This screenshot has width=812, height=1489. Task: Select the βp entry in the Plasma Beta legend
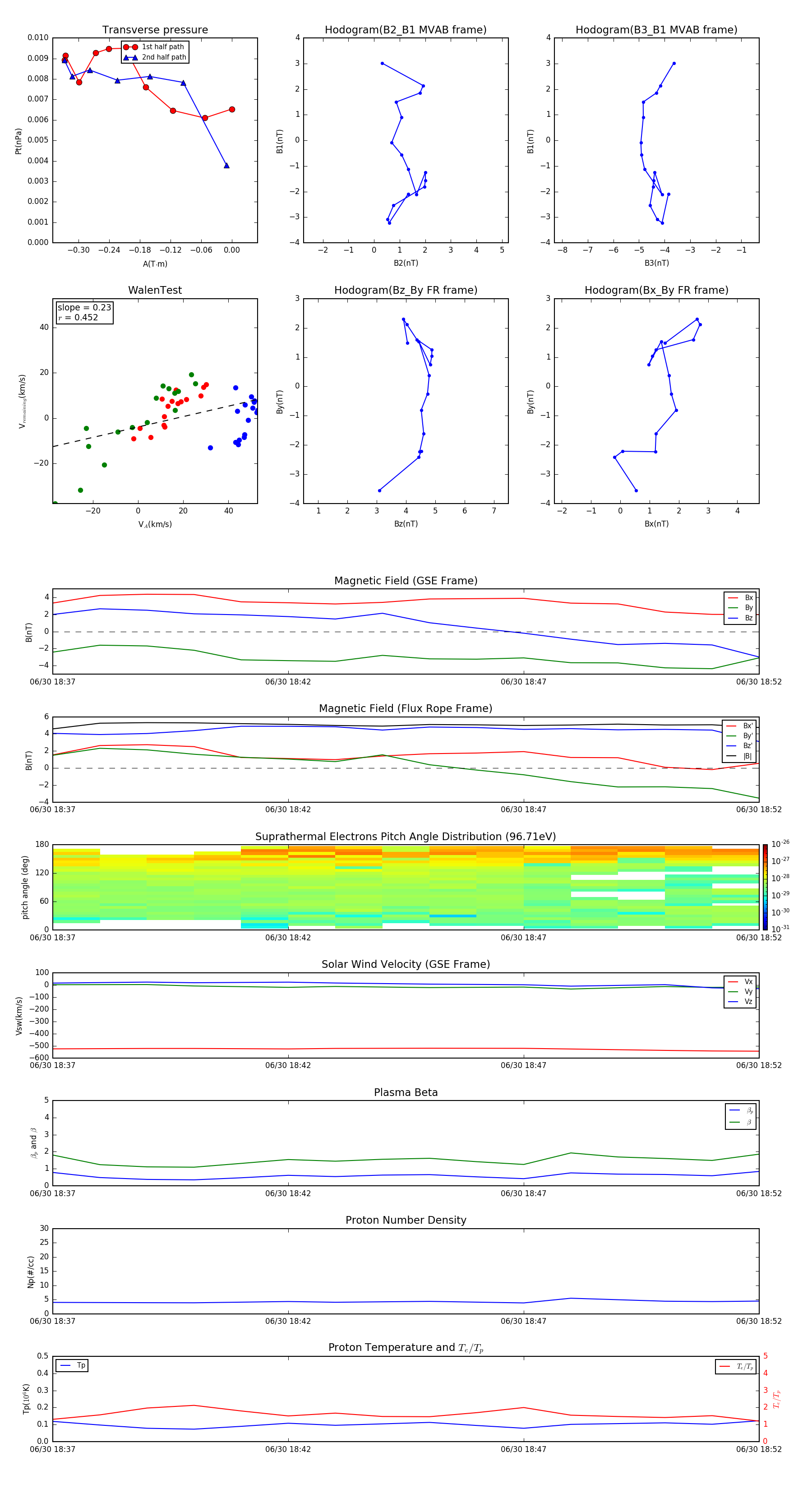pyautogui.click(x=741, y=1110)
